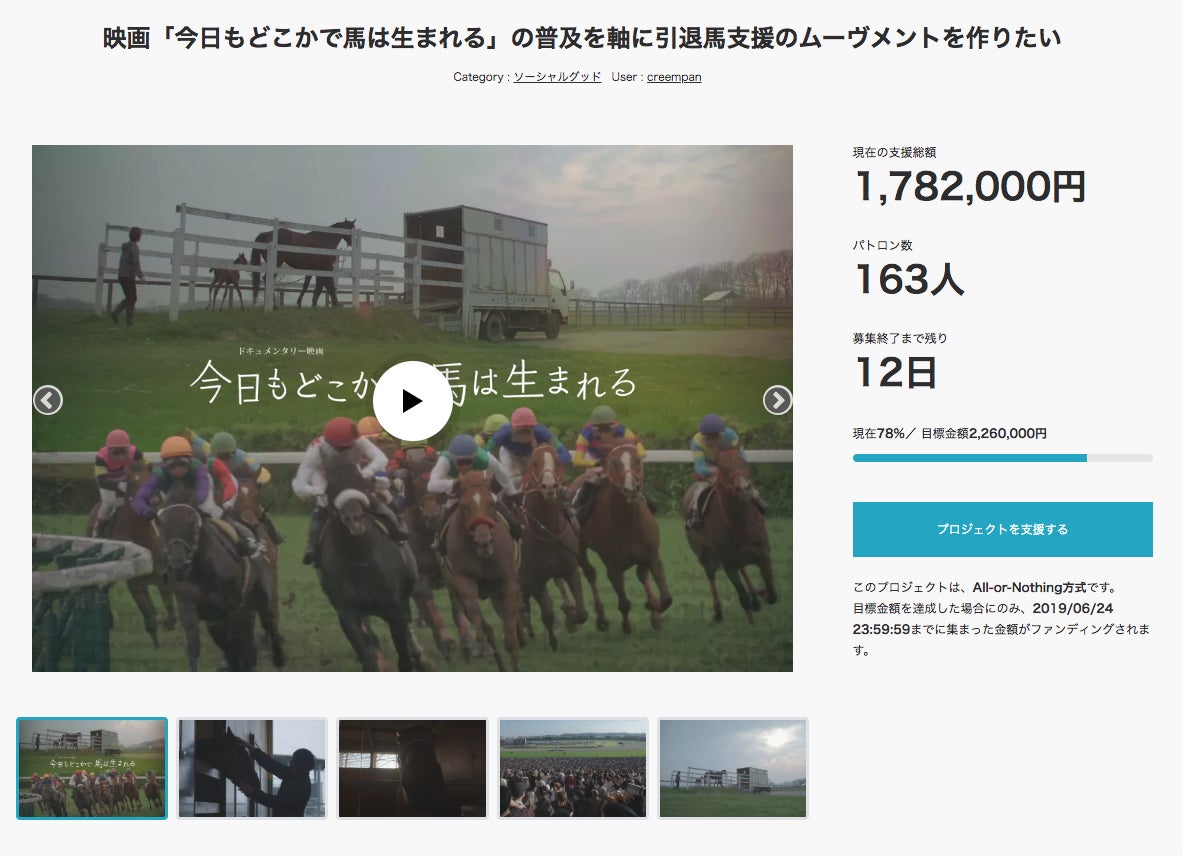Screen dimensions: 1183x856
Task: Click the 163人 patron count
Action: [910, 279]
